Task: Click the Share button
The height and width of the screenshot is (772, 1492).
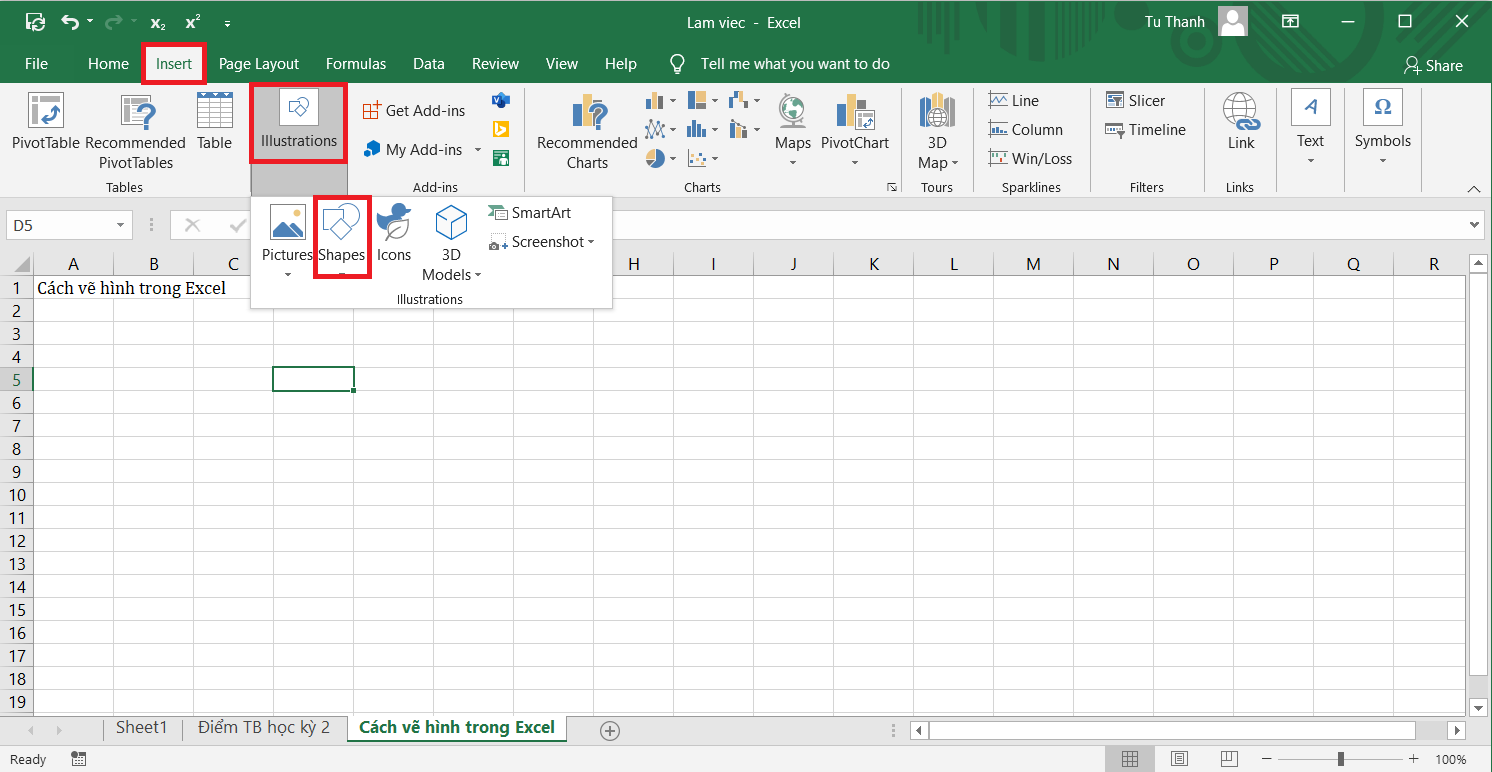Action: click(1433, 65)
